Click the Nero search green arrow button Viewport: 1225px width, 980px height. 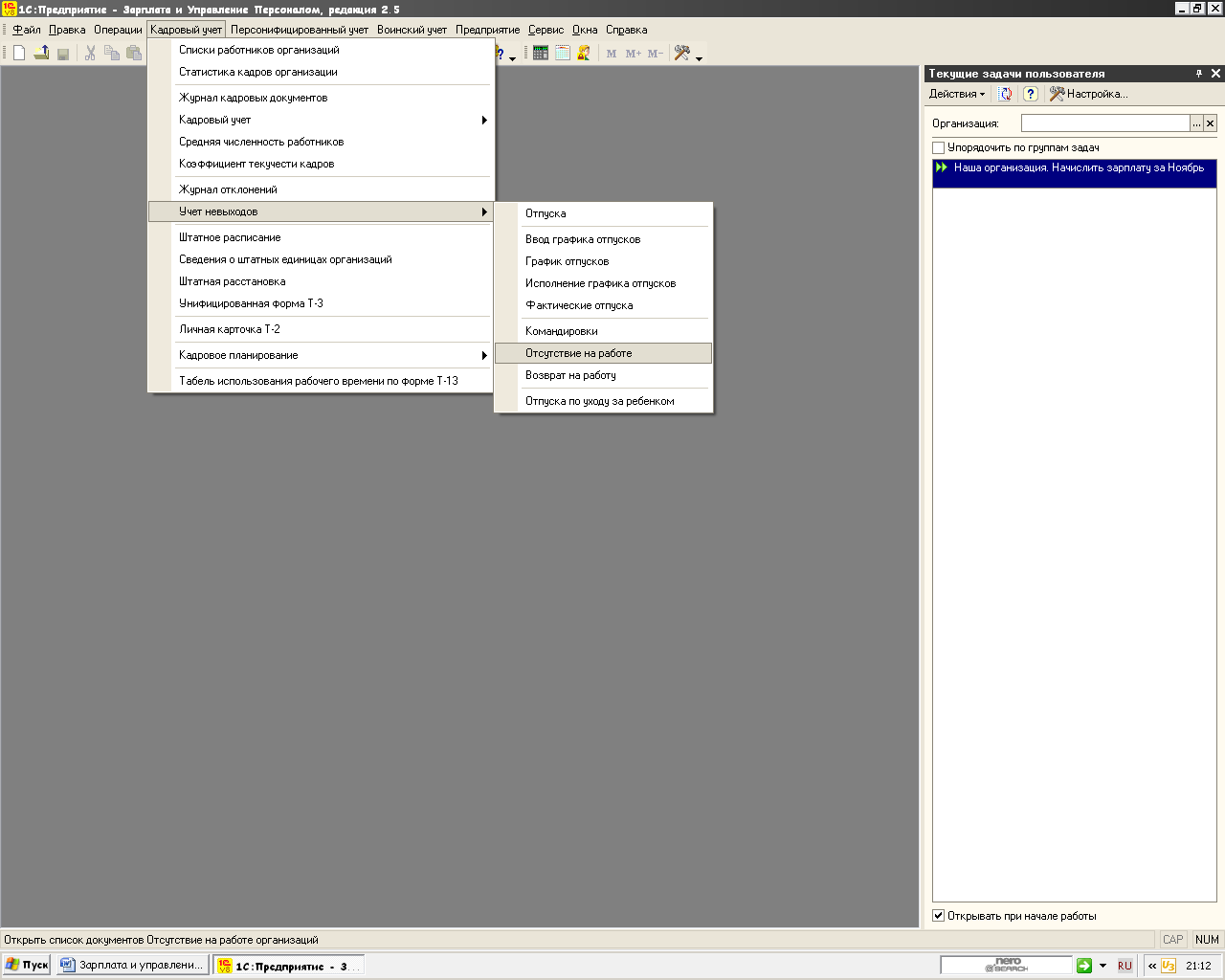(1084, 966)
